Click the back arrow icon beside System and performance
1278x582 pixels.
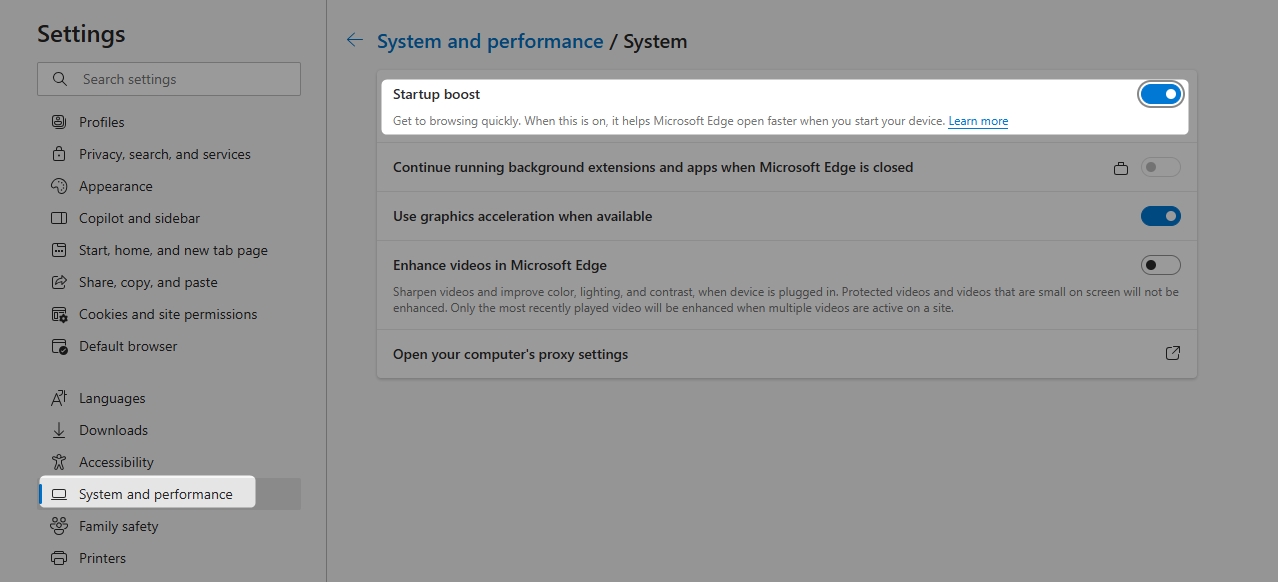tap(354, 41)
